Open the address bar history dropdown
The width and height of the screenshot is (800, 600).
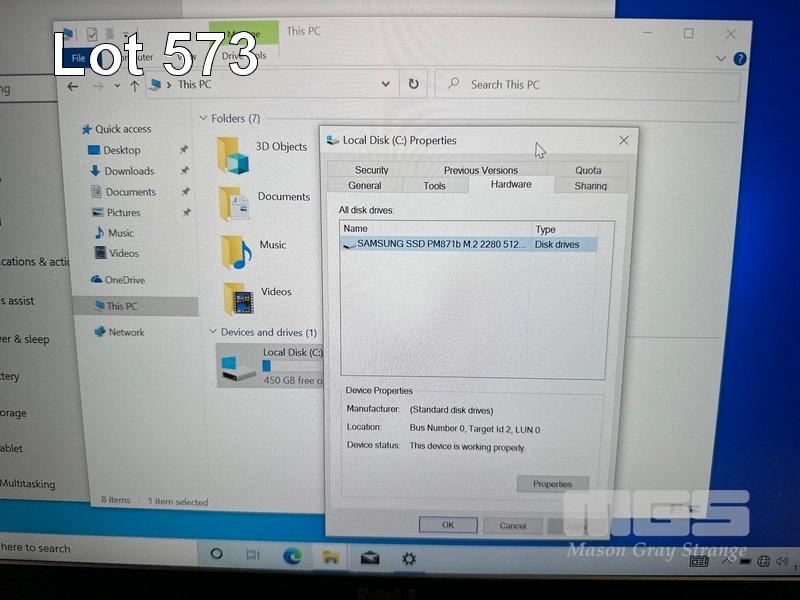pos(388,84)
